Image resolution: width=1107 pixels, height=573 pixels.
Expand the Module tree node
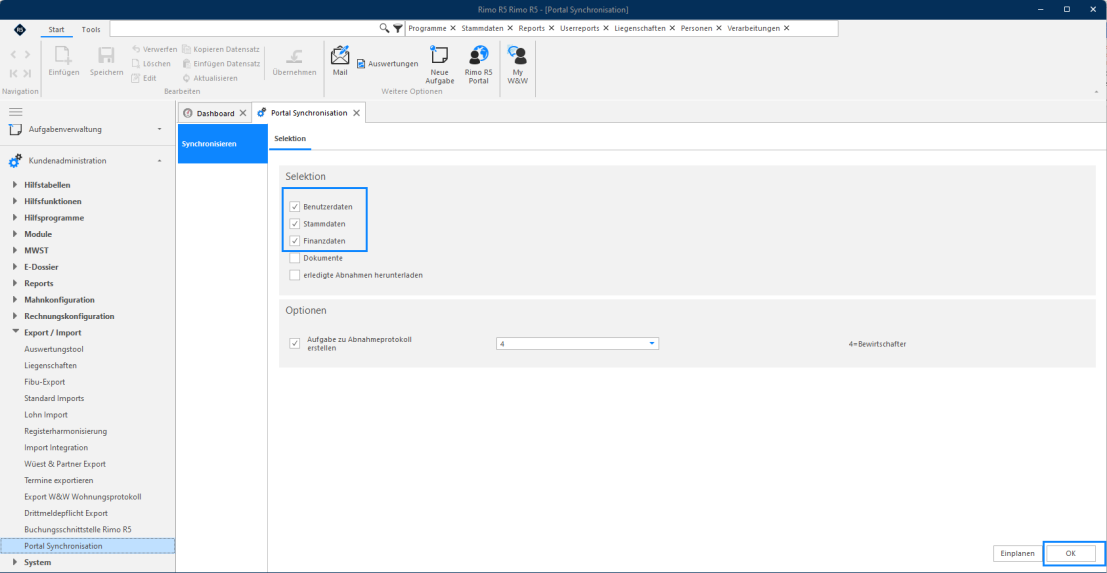click(16, 234)
